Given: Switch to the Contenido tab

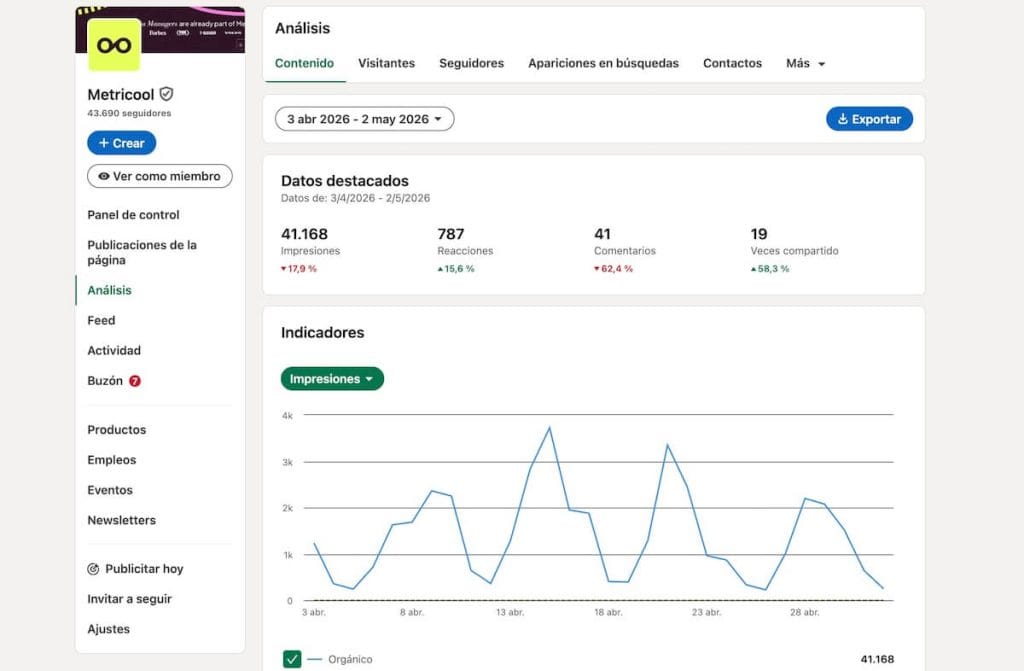Looking at the screenshot, I should (304, 63).
